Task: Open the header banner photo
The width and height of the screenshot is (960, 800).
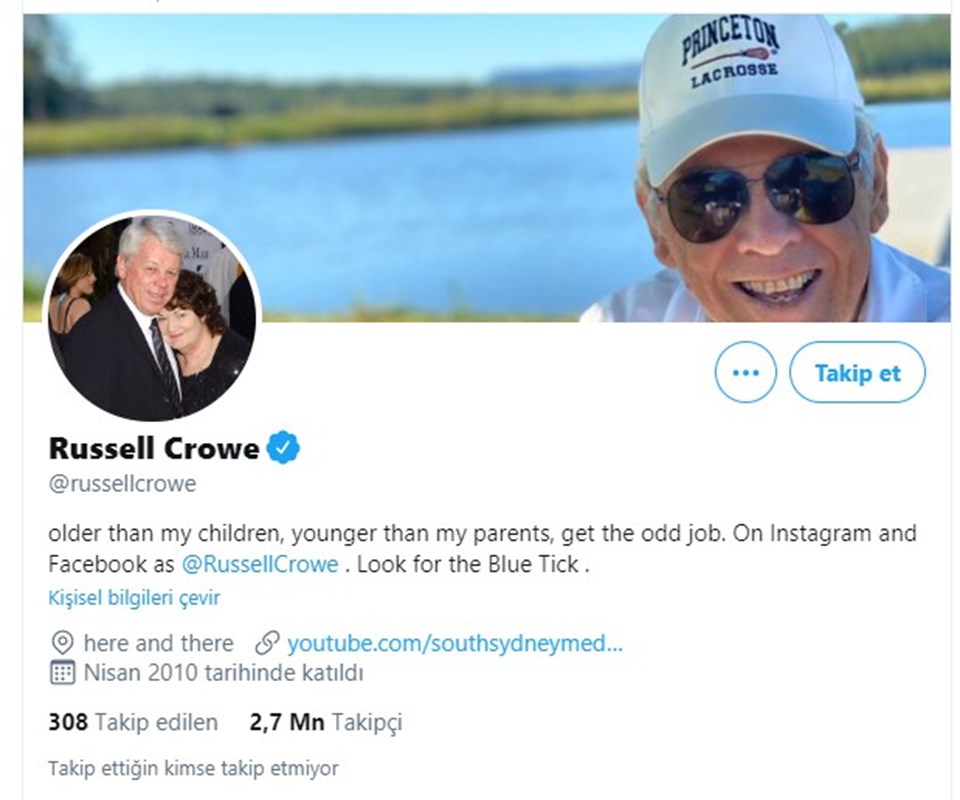Action: 487,168
